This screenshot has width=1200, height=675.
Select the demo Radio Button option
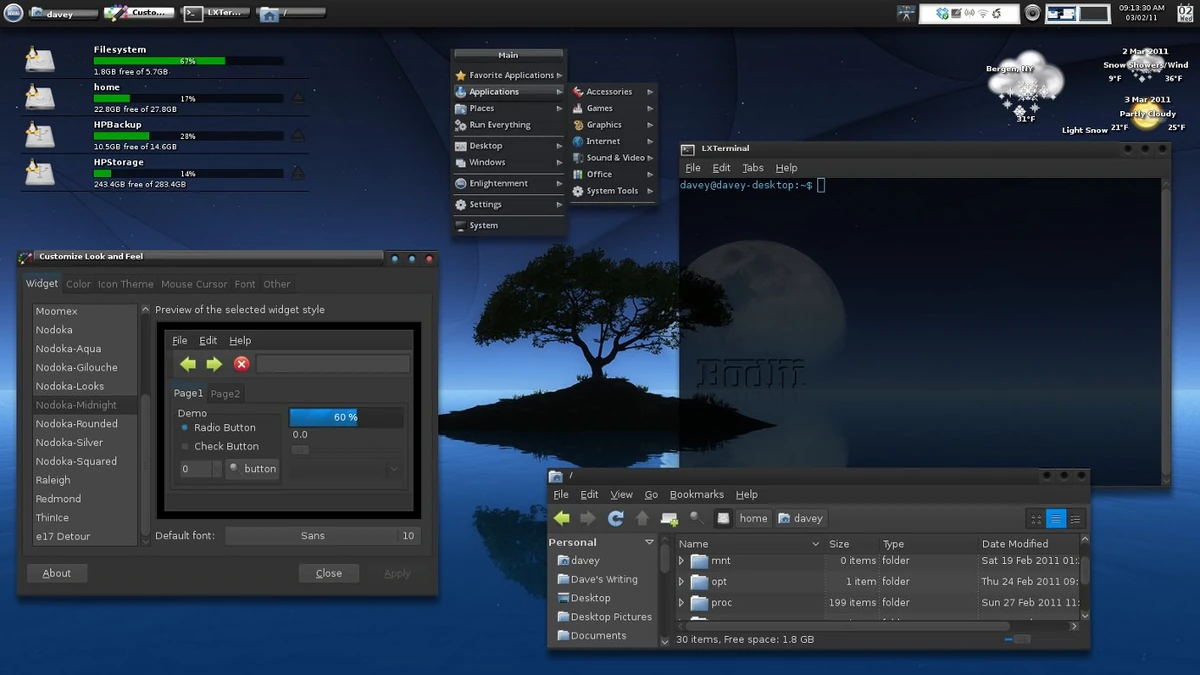point(185,428)
